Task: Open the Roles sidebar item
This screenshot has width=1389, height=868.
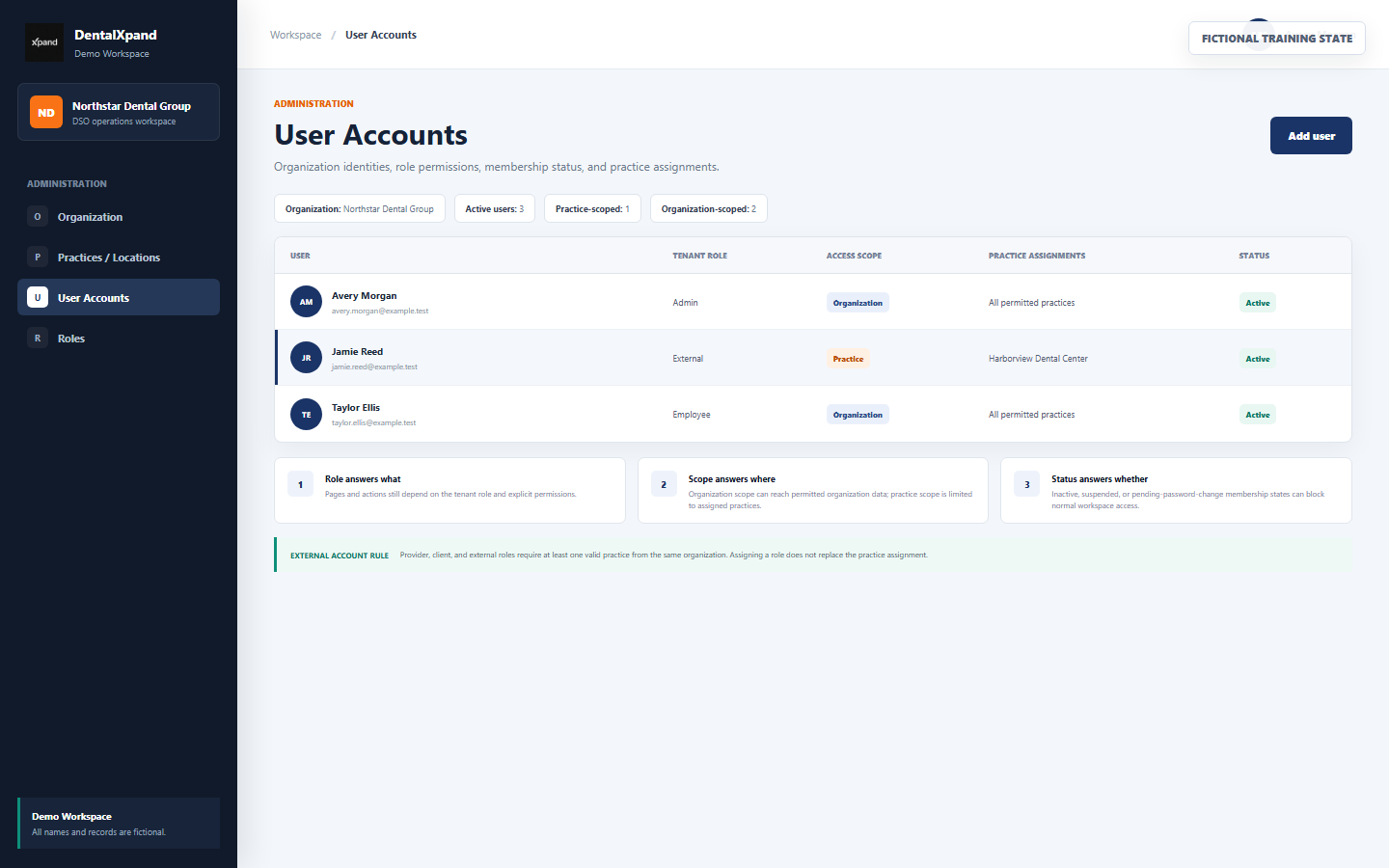Action: (119, 339)
